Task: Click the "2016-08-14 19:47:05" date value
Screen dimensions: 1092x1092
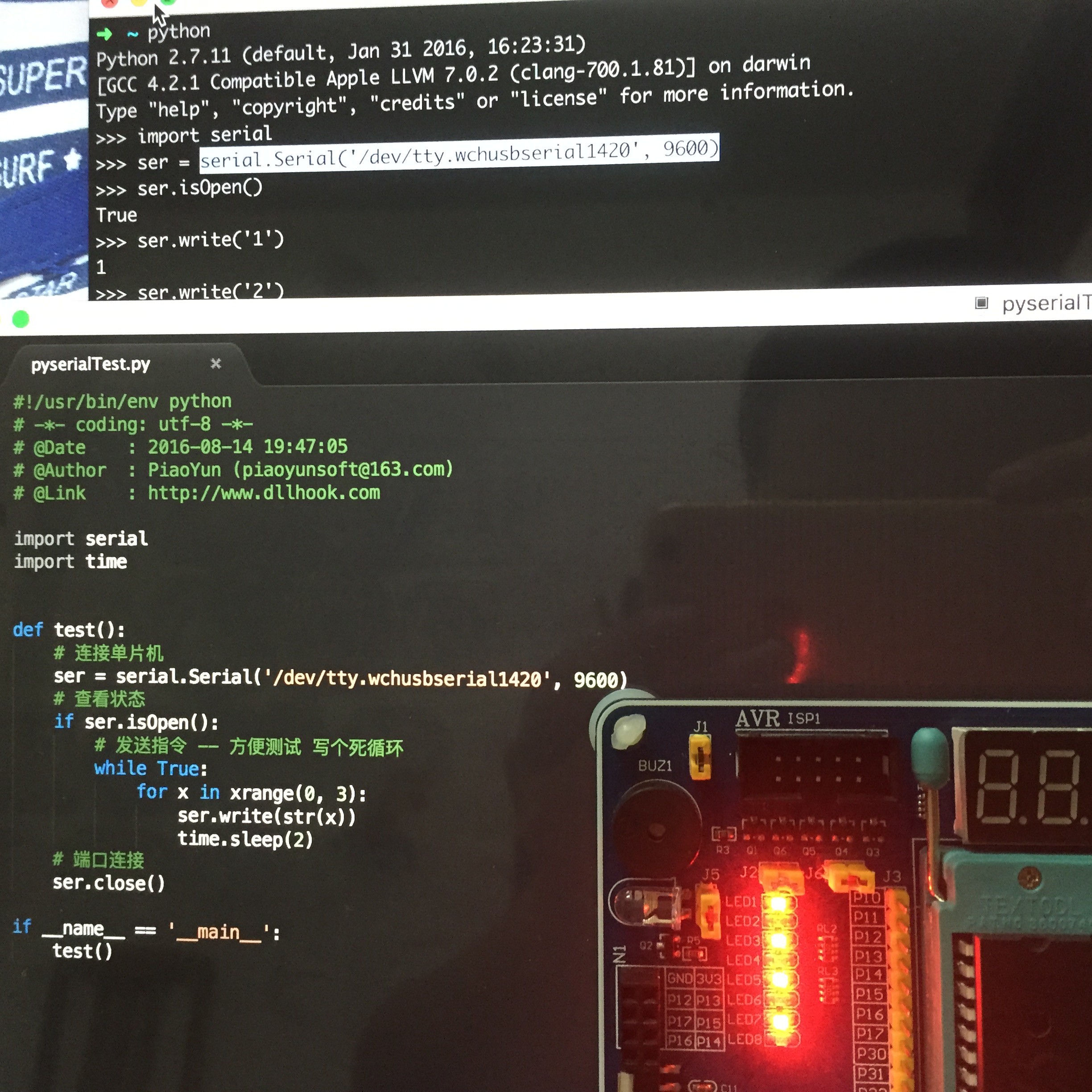Action: pyautogui.click(x=248, y=447)
